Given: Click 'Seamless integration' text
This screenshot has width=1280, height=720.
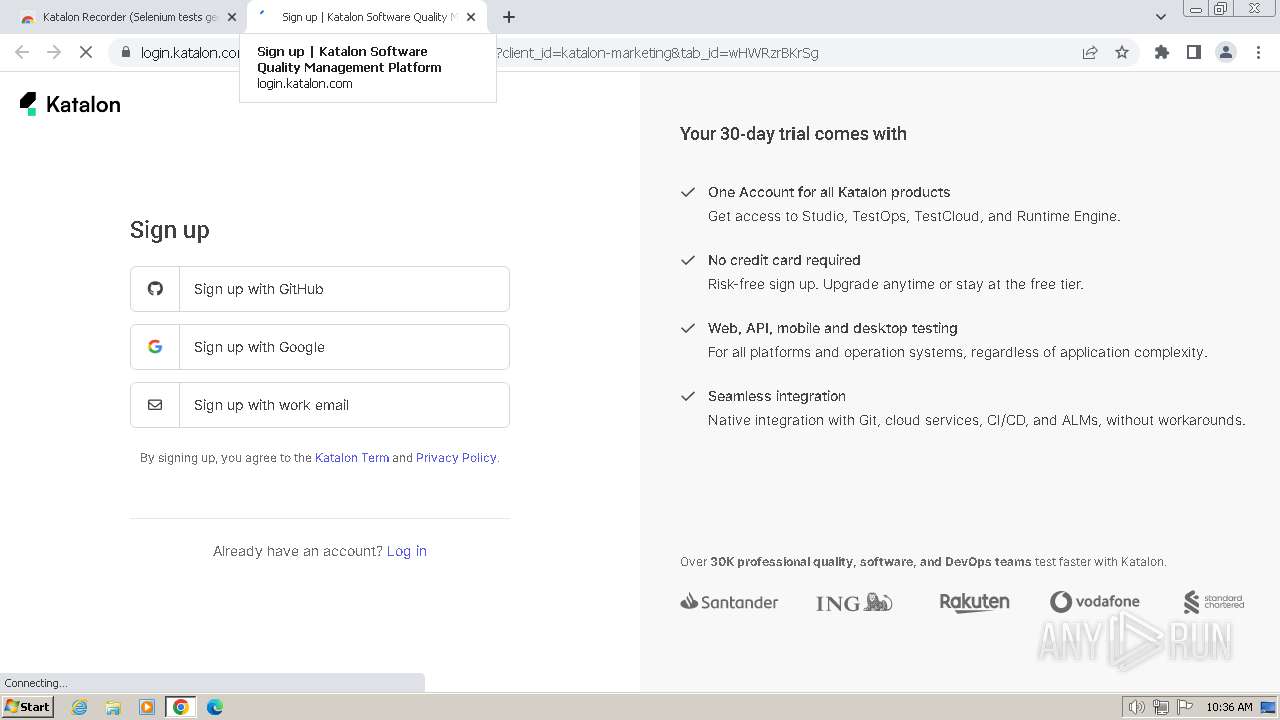Looking at the screenshot, I should [777, 396].
